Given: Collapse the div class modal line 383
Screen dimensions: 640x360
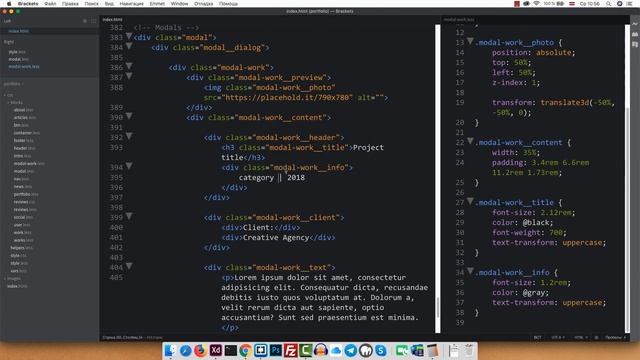Looking at the screenshot, I should click(129, 36).
